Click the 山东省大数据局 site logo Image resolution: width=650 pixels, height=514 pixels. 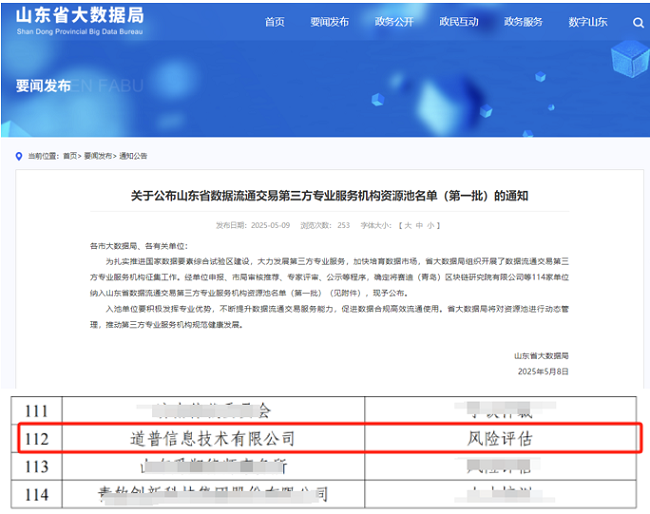pyautogui.click(x=80, y=21)
